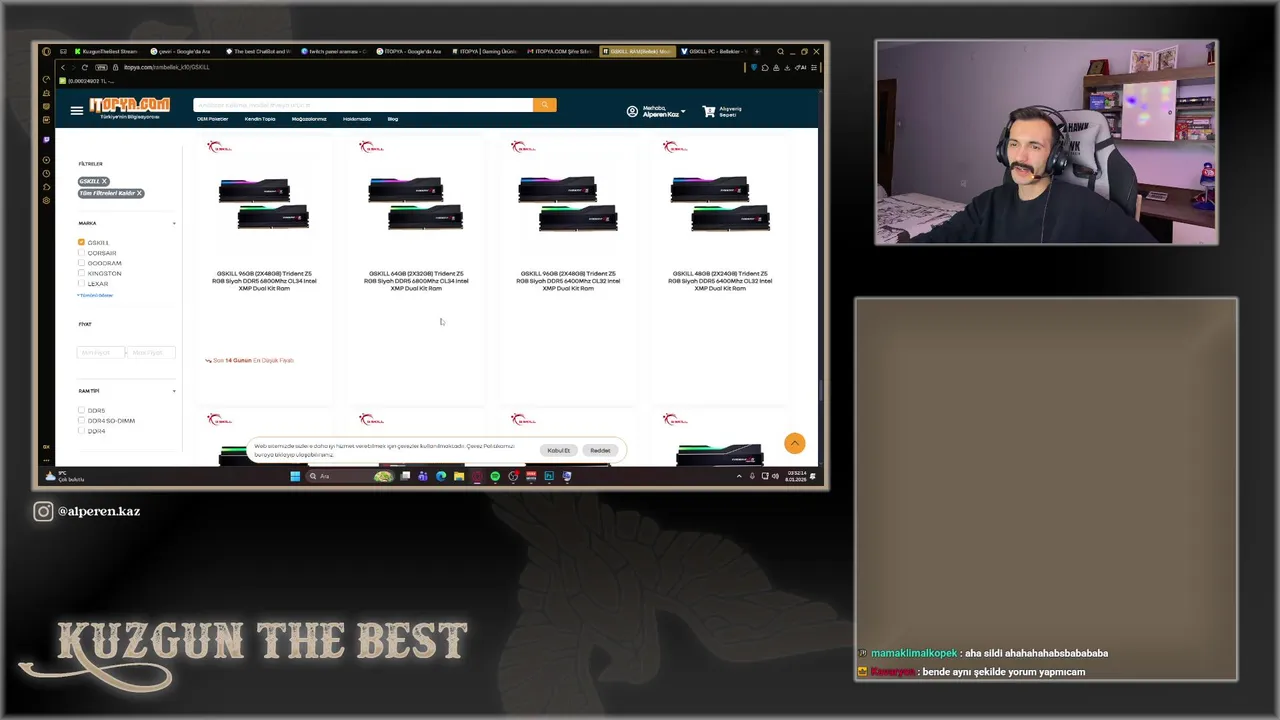Viewport: 1280px width, 720px height.
Task: Click 64GB Trident Z5 RAM product image
Action: [x=416, y=204]
